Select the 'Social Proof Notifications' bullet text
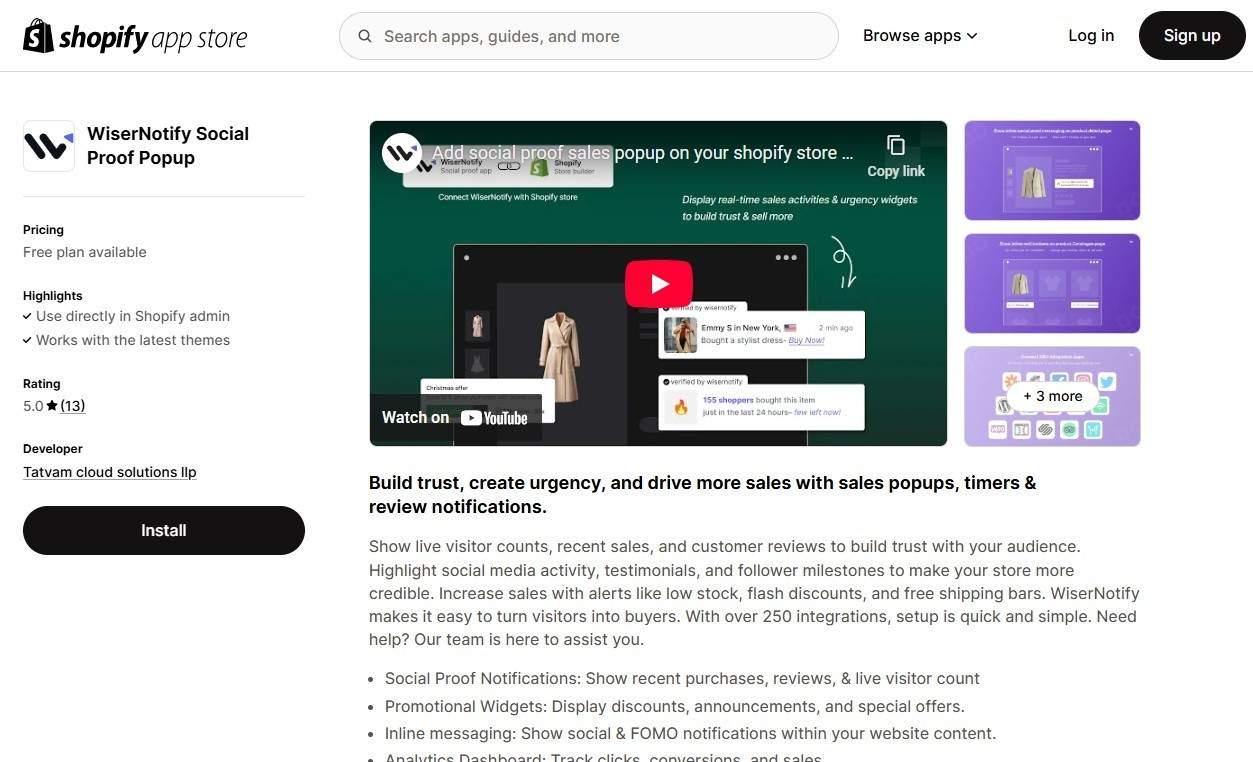The image size is (1253, 762). pyautogui.click(x=682, y=678)
